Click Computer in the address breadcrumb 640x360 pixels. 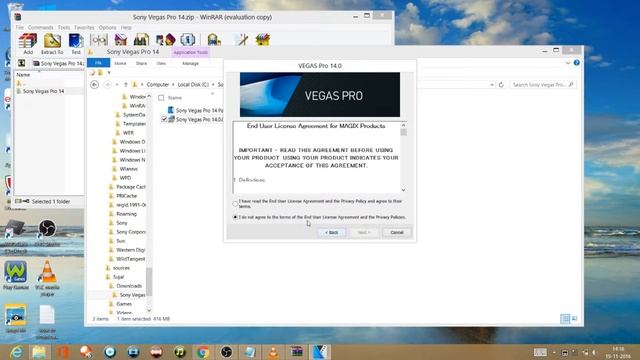pyautogui.click(x=158, y=84)
